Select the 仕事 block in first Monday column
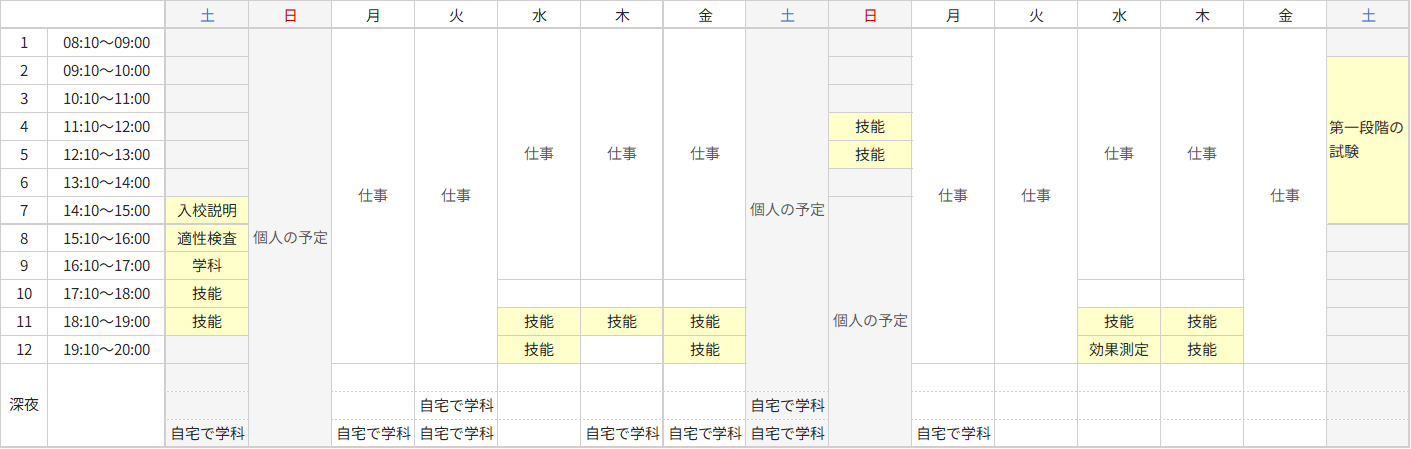 (x=373, y=196)
